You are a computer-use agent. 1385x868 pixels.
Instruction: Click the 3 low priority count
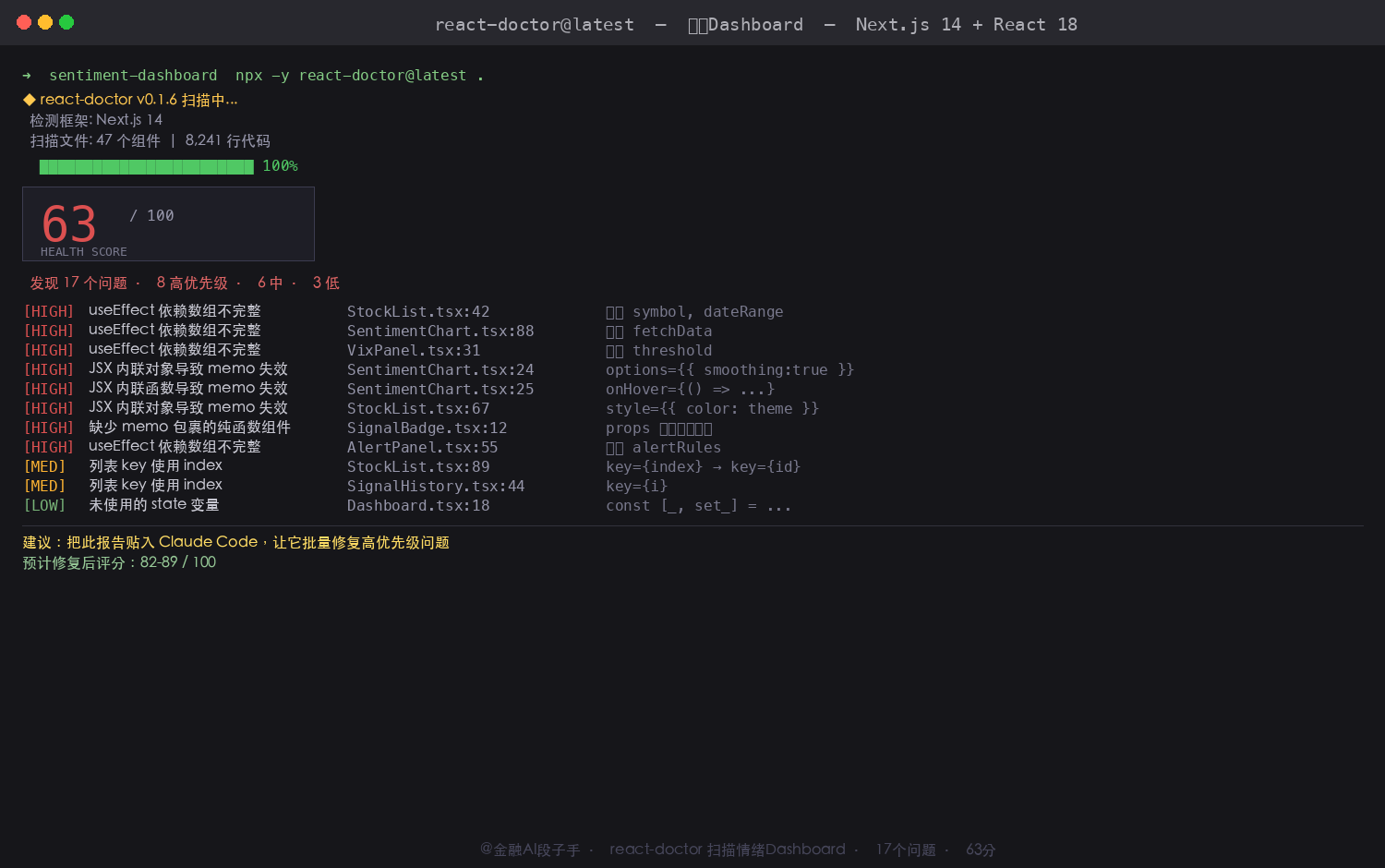point(326,283)
